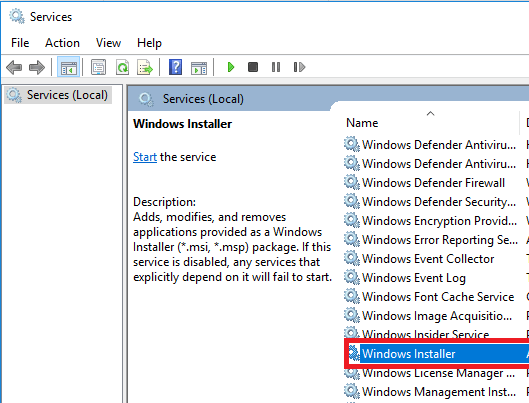The width and height of the screenshot is (529, 403).
Task: Select Windows Font Cache Service row
Action: tap(438, 296)
